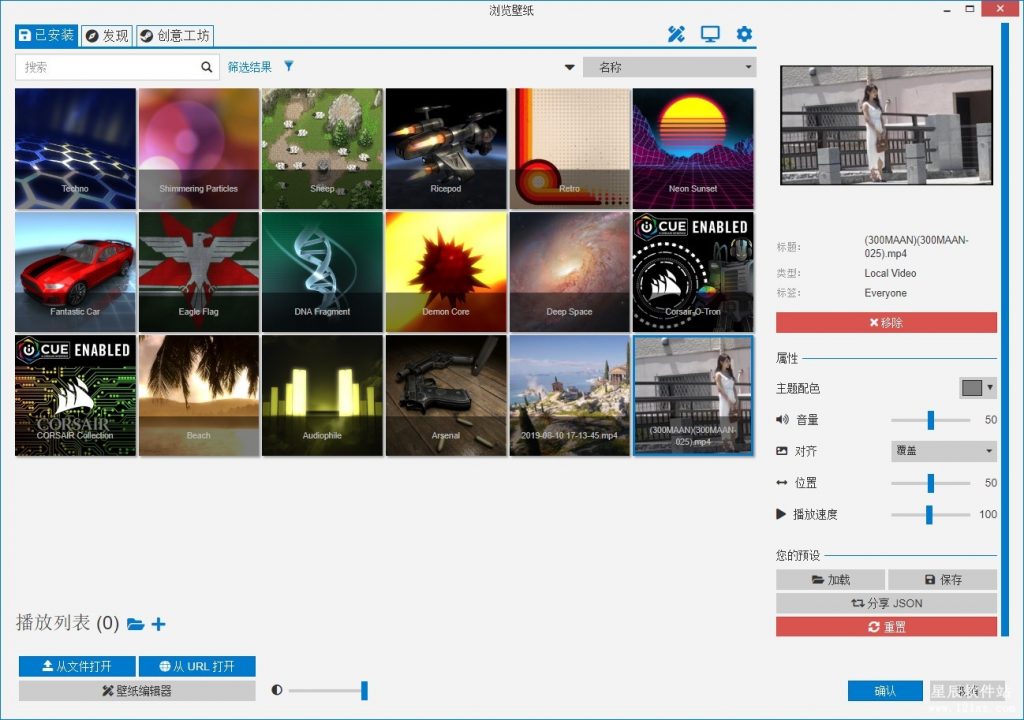Expand the 对齐 alignment dropdown
Screen dimensions: 1024x720
click(943, 451)
